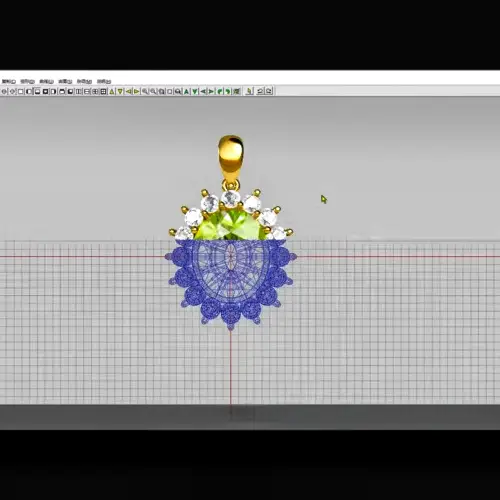Click the light-green right arrow pan icon
The width and height of the screenshot is (500, 500).
point(137,91)
